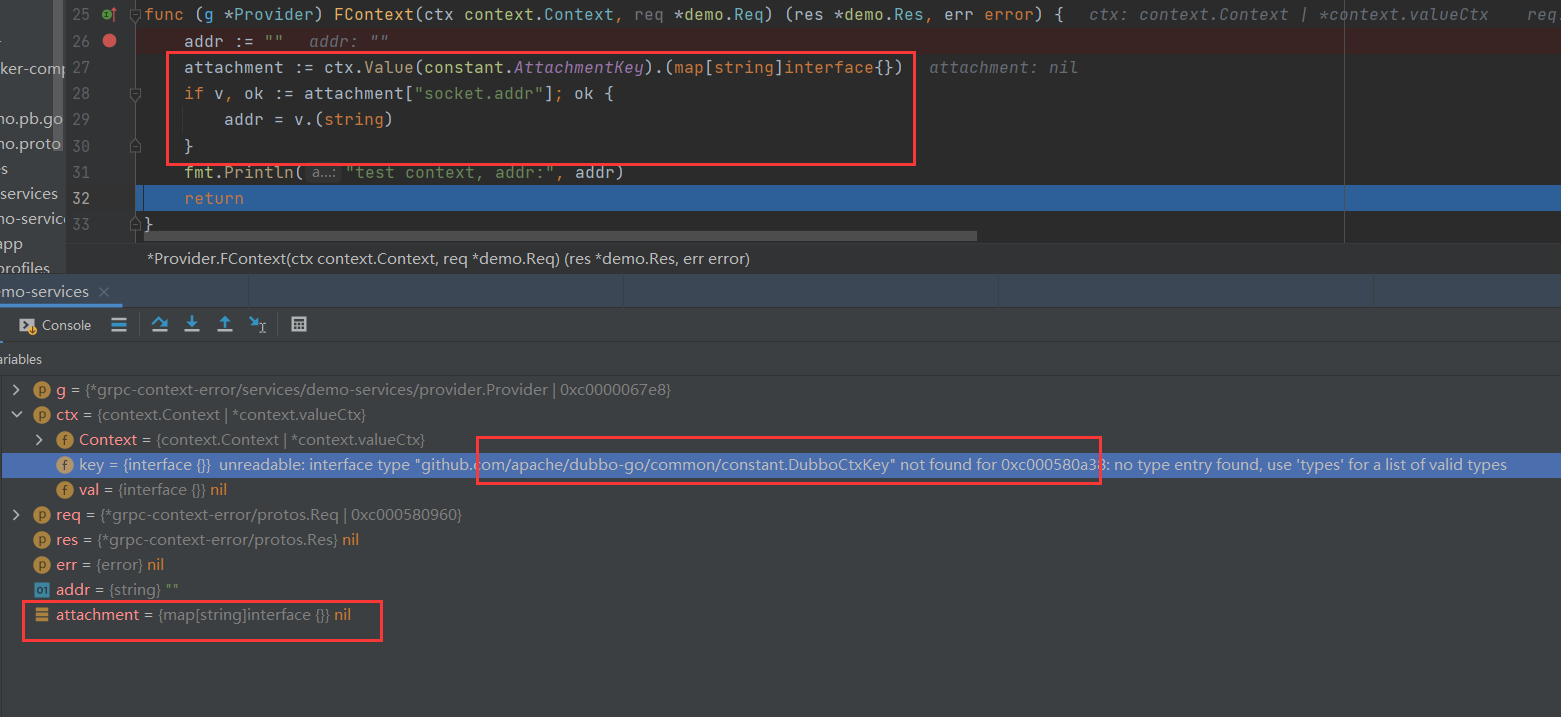Collapse the FContext function fold marker at line 25
The image size is (1561, 717).
click(x=136, y=15)
